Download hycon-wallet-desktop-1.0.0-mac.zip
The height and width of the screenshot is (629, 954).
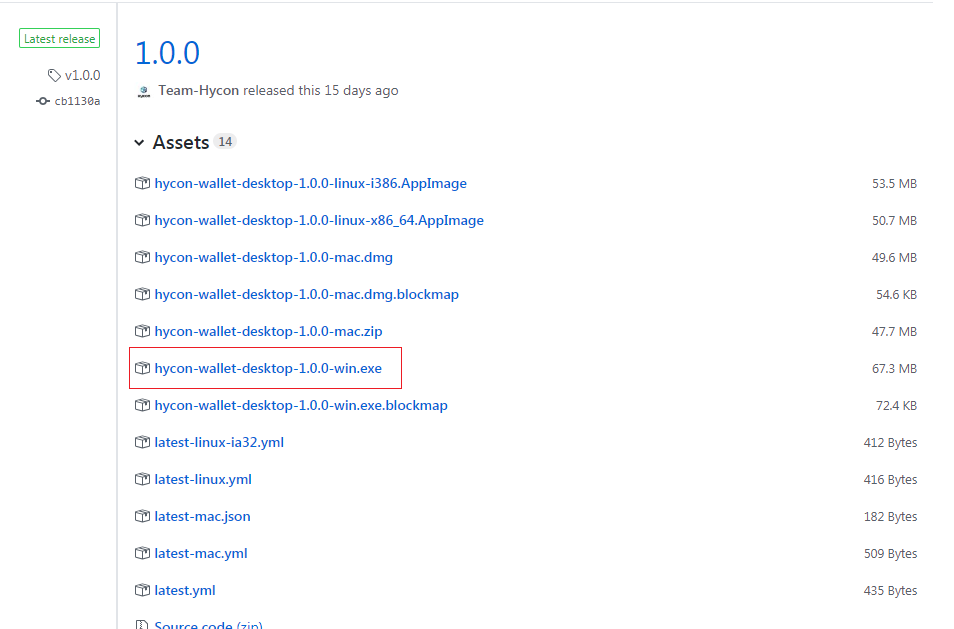point(268,332)
